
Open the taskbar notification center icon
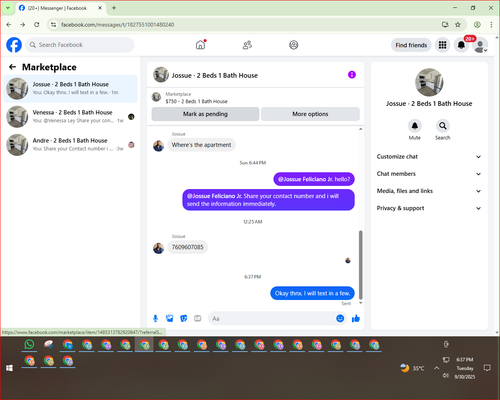tap(487, 368)
